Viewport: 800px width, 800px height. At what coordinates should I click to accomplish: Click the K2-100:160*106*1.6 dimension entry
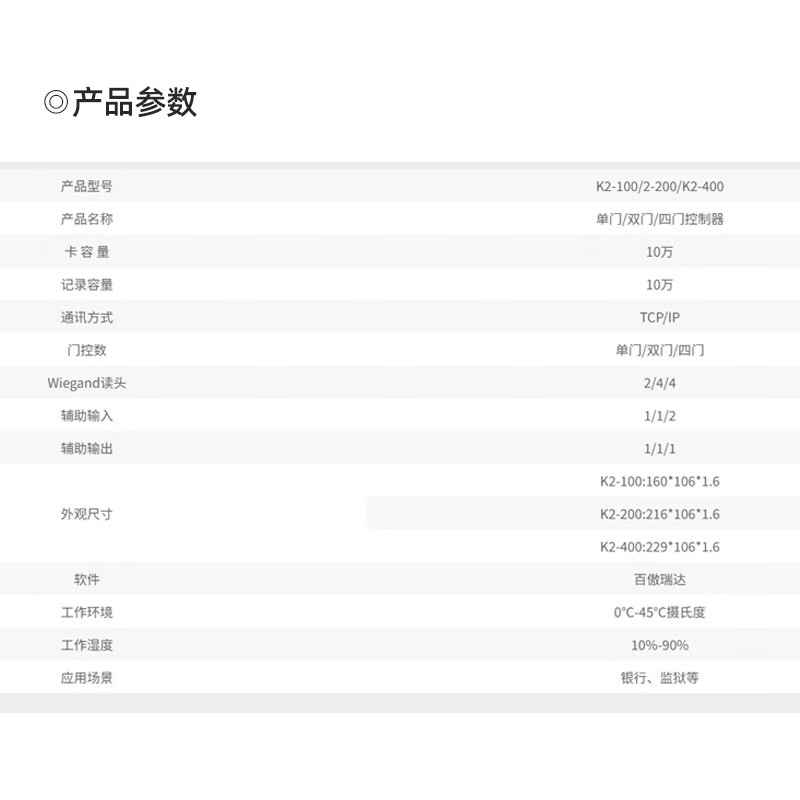coord(659,482)
